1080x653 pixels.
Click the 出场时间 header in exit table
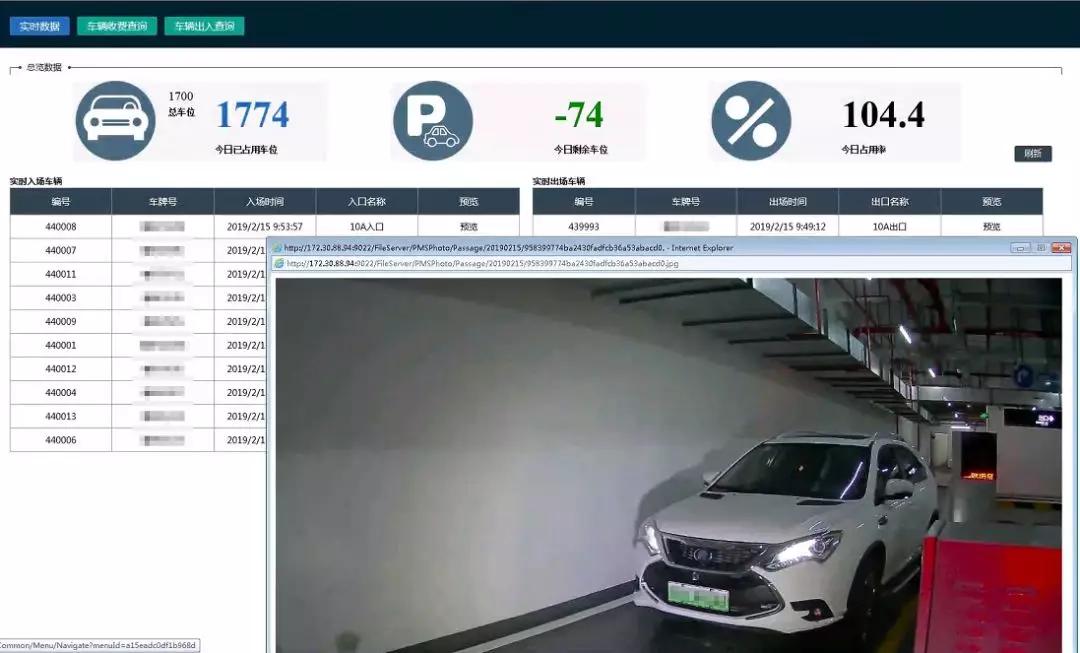(788, 201)
